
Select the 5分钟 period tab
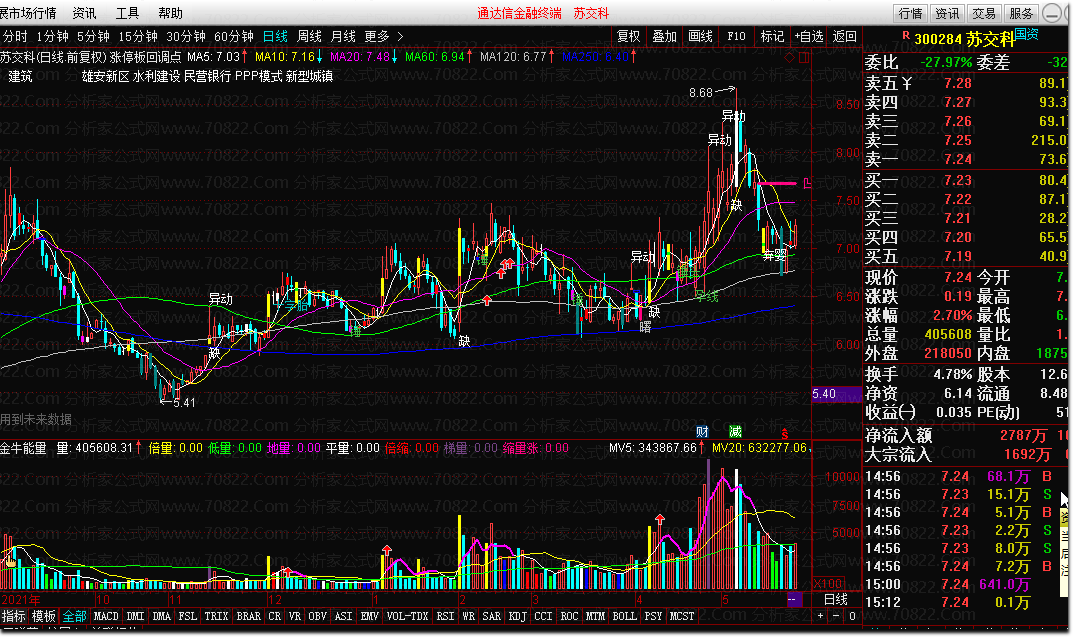(x=93, y=36)
